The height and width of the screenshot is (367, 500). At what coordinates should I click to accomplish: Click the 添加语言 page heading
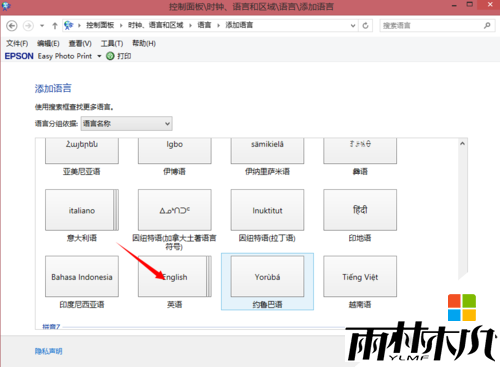(53, 88)
